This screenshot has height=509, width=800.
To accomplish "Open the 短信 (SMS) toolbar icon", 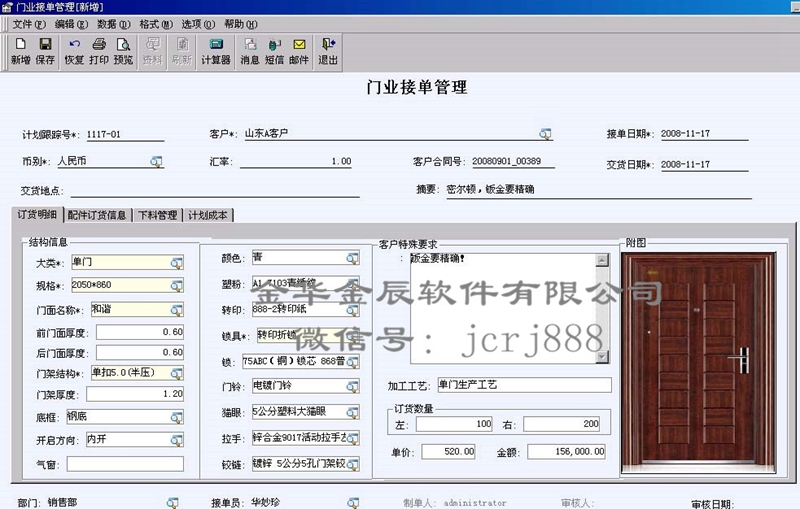I will click(274, 51).
